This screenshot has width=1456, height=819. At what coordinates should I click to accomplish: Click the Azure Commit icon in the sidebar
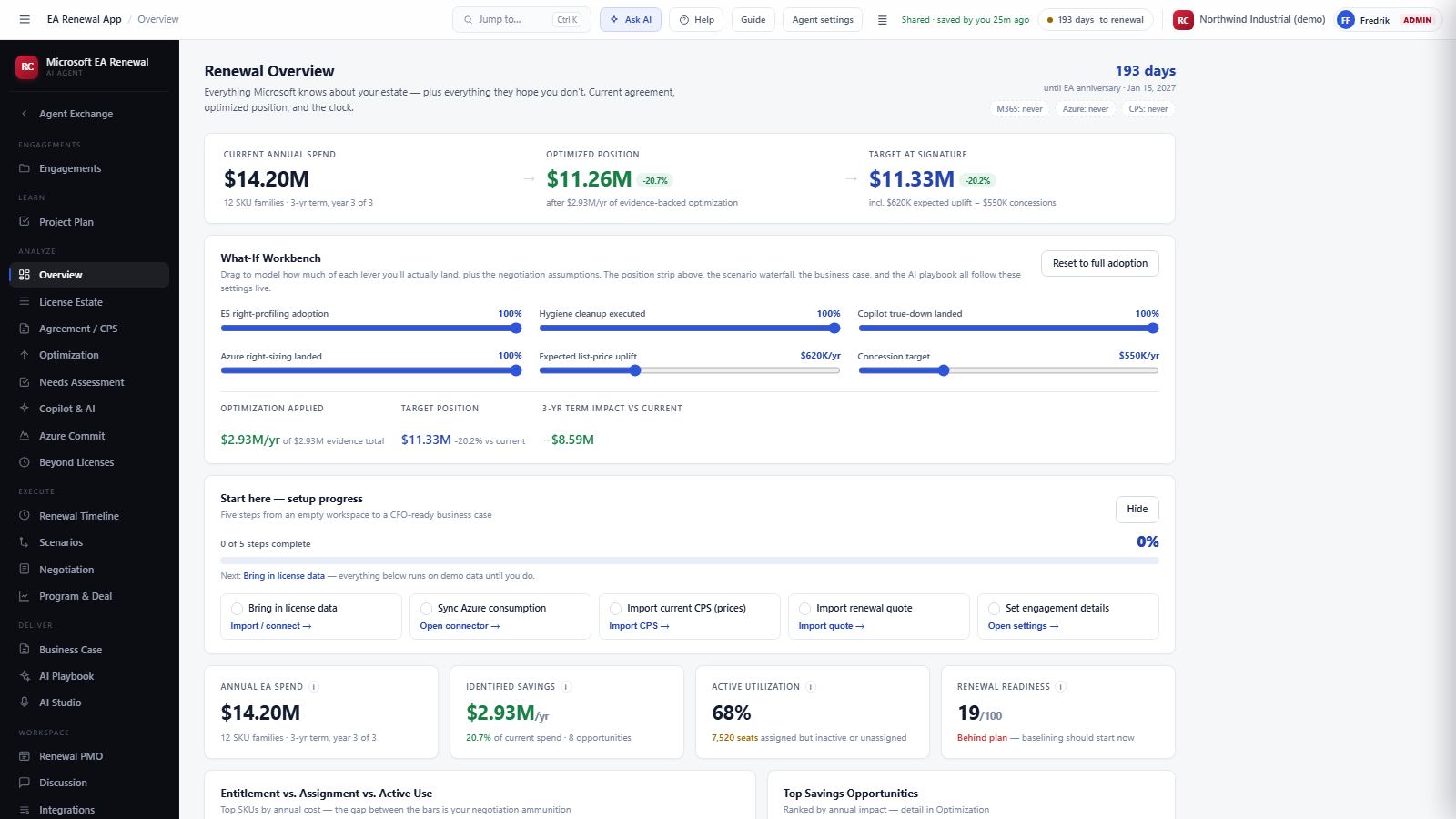click(x=25, y=436)
